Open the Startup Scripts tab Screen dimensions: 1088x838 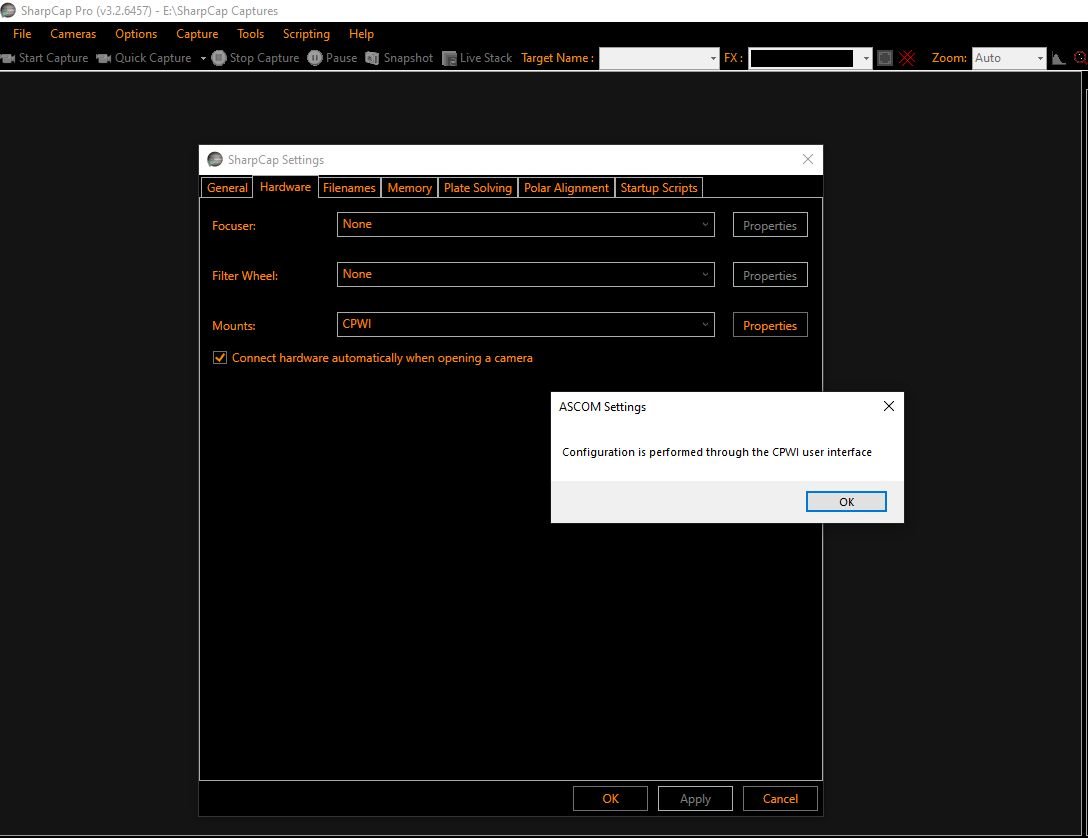click(x=658, y=188)
